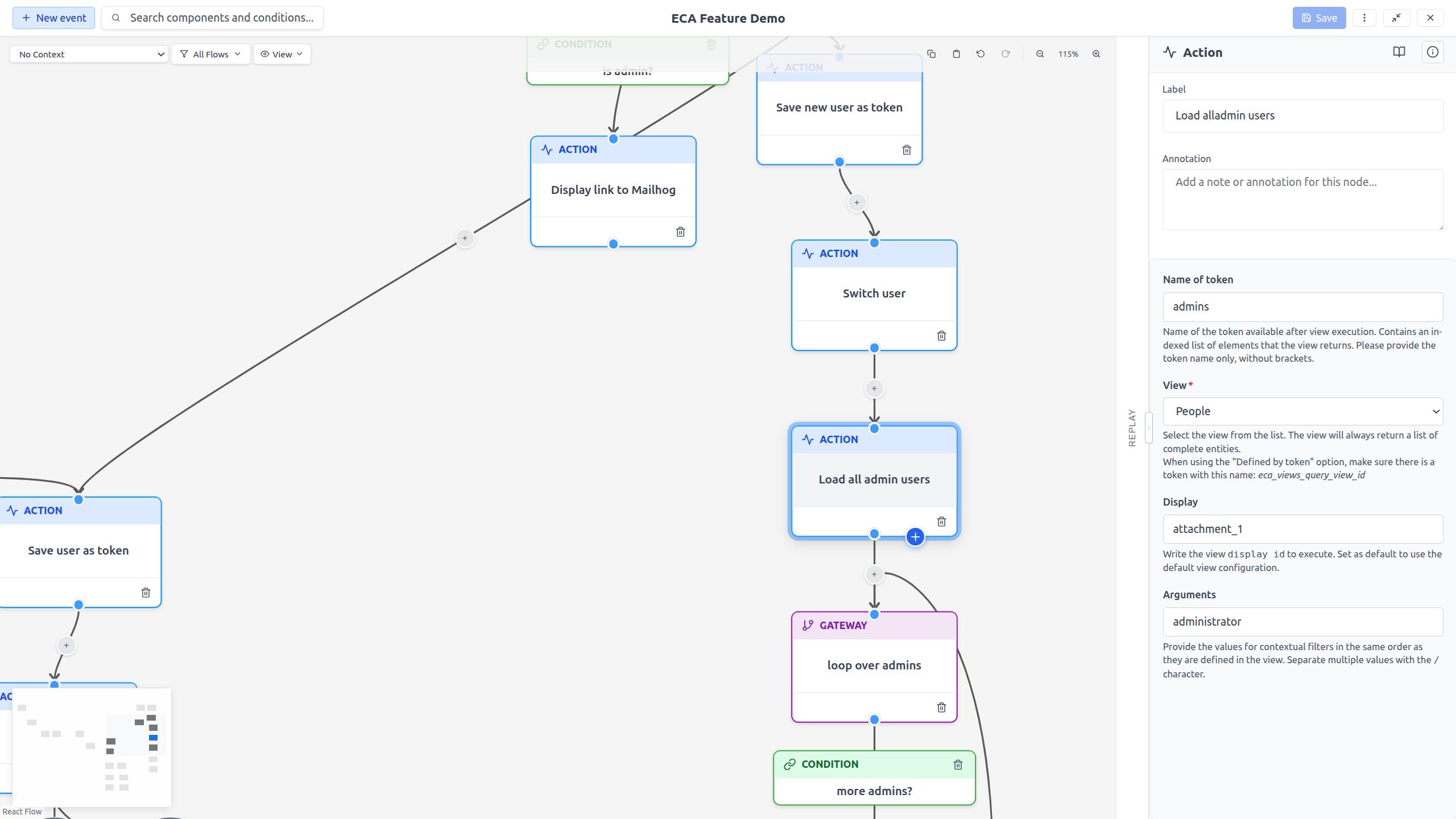Collapse the editor to compact view
Image resolution: width=1456 pixels, height=819 pixels.
point(1397,18)
